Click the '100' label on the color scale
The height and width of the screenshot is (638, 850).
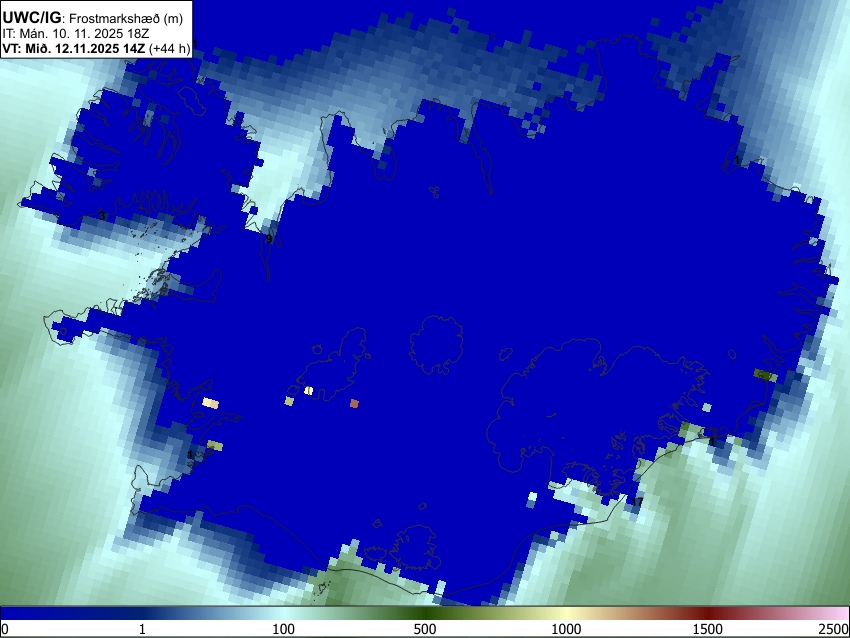pyautogui.click(x=284, y=629)
